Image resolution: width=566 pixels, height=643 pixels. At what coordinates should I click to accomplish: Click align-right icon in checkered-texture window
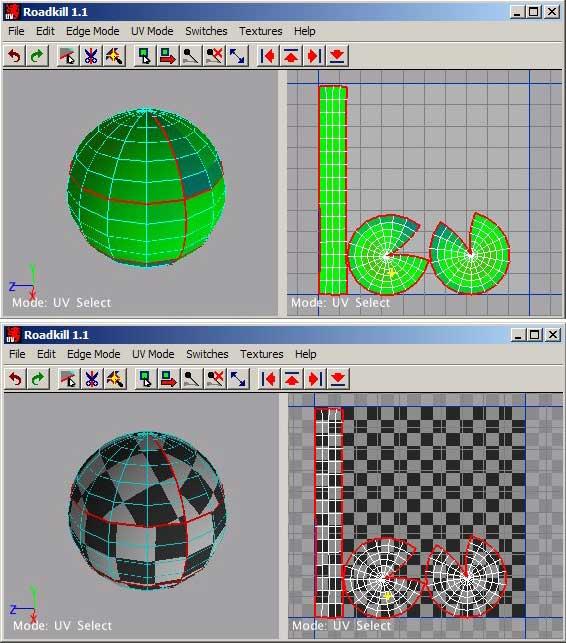pos(315,379)
